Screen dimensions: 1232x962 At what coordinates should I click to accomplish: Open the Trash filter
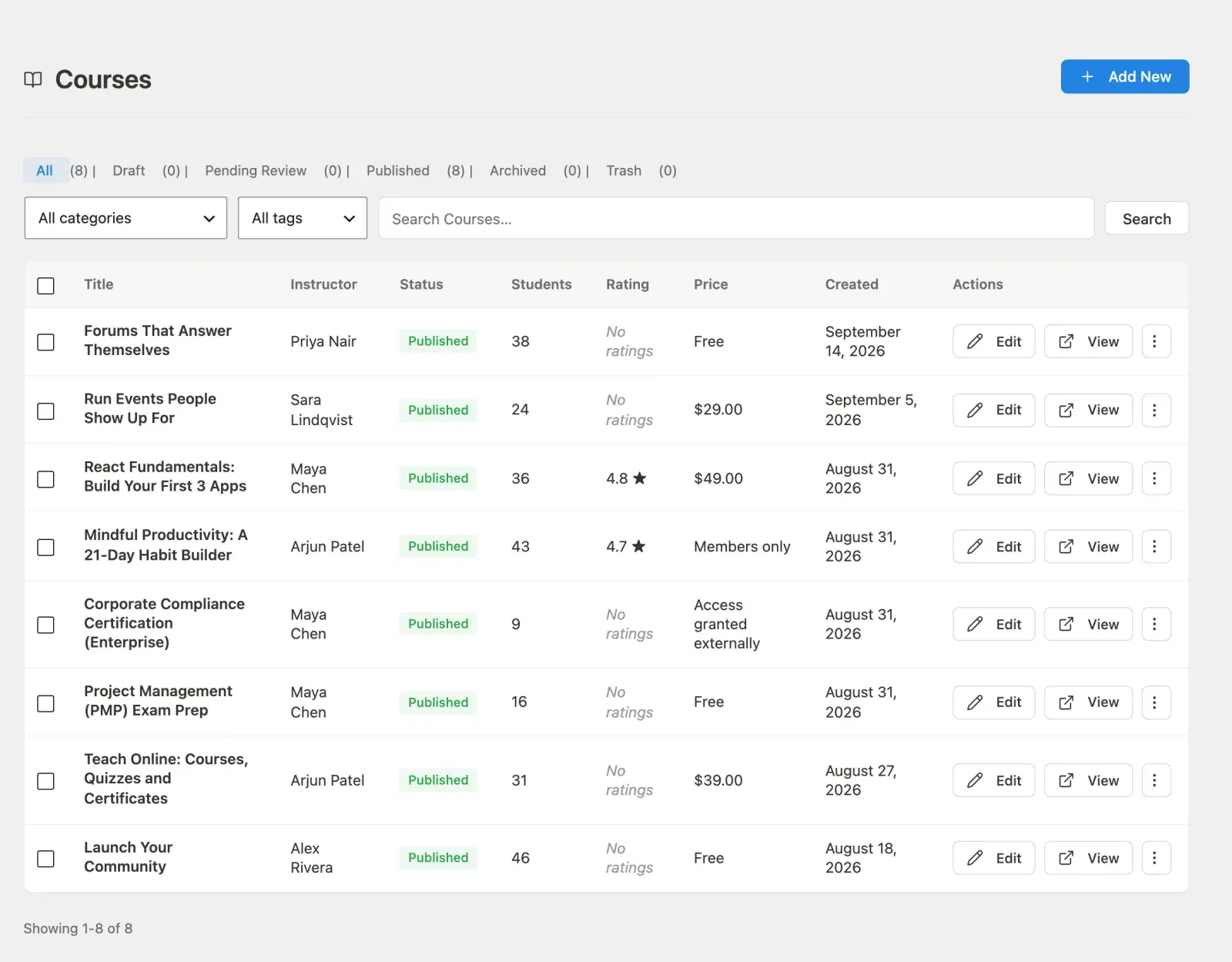(x=624, y=170)
